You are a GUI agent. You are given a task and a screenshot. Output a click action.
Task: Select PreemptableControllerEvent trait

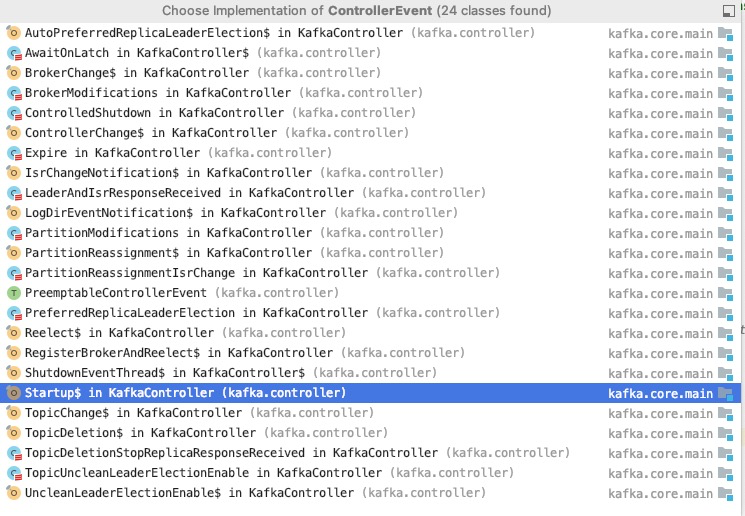pyautogui.click(x=371, y=293)
